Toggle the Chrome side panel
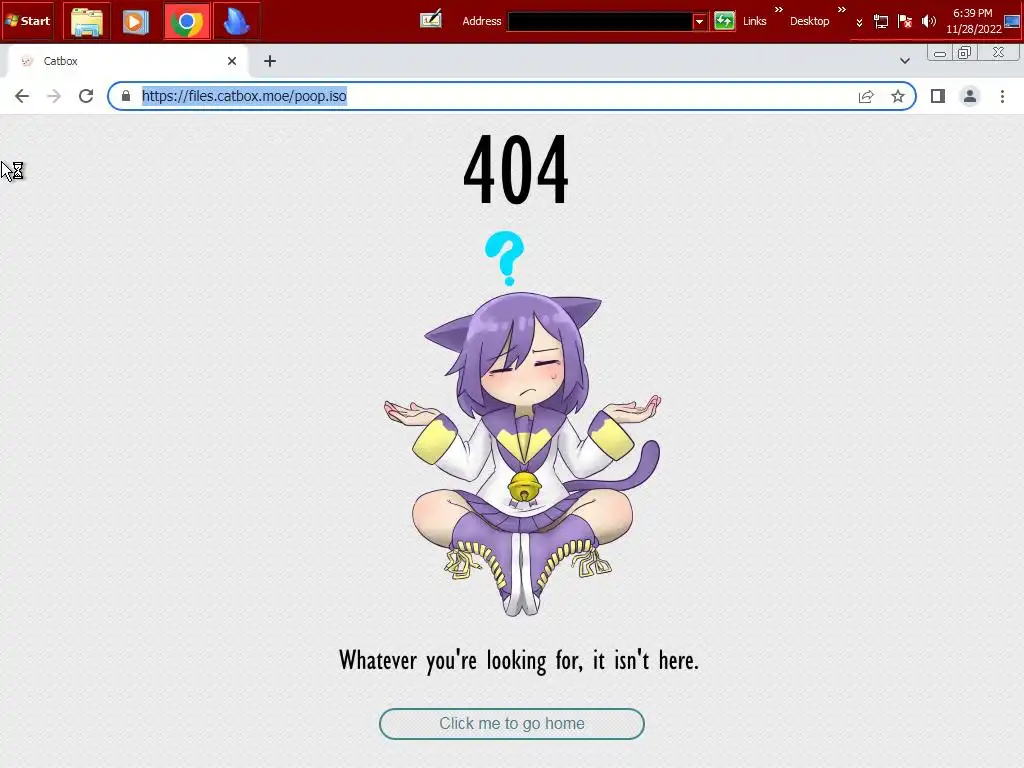This screenshot has height=768, width=1024. click(938, 96)
